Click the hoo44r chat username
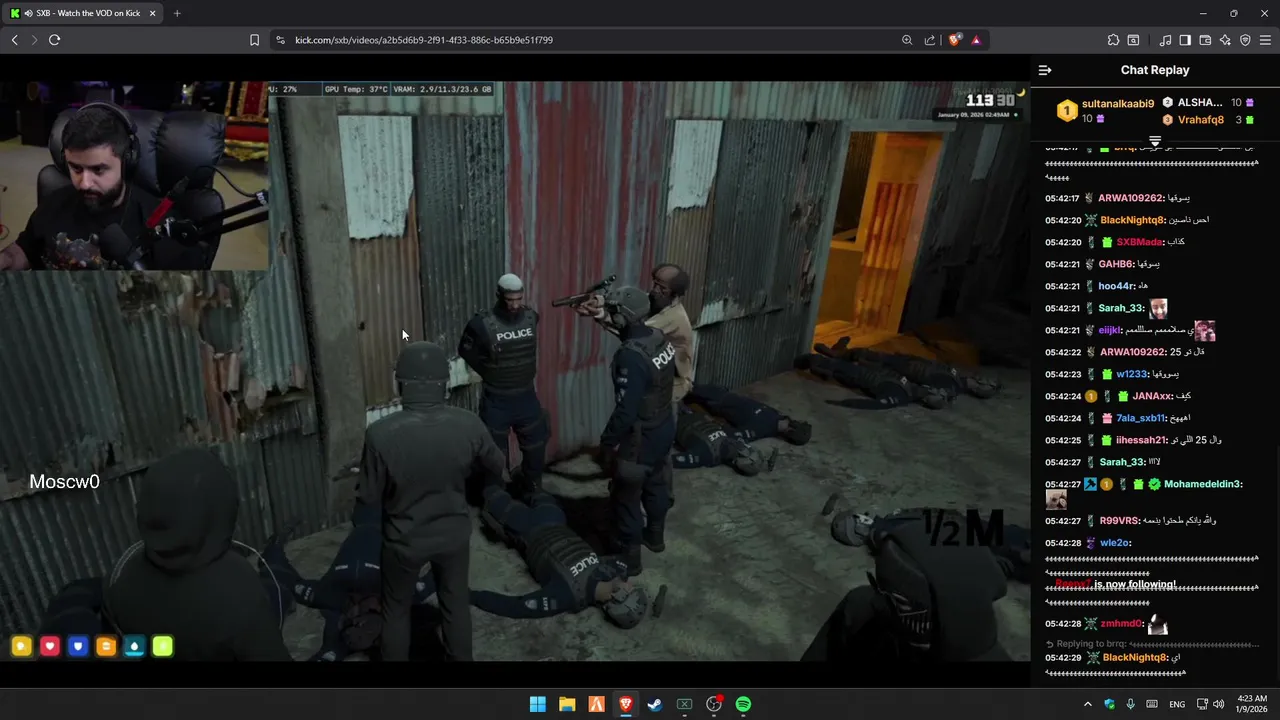Image resolution: width=1280 pixels, height=720 pixels. click(x=1117, y=286)
